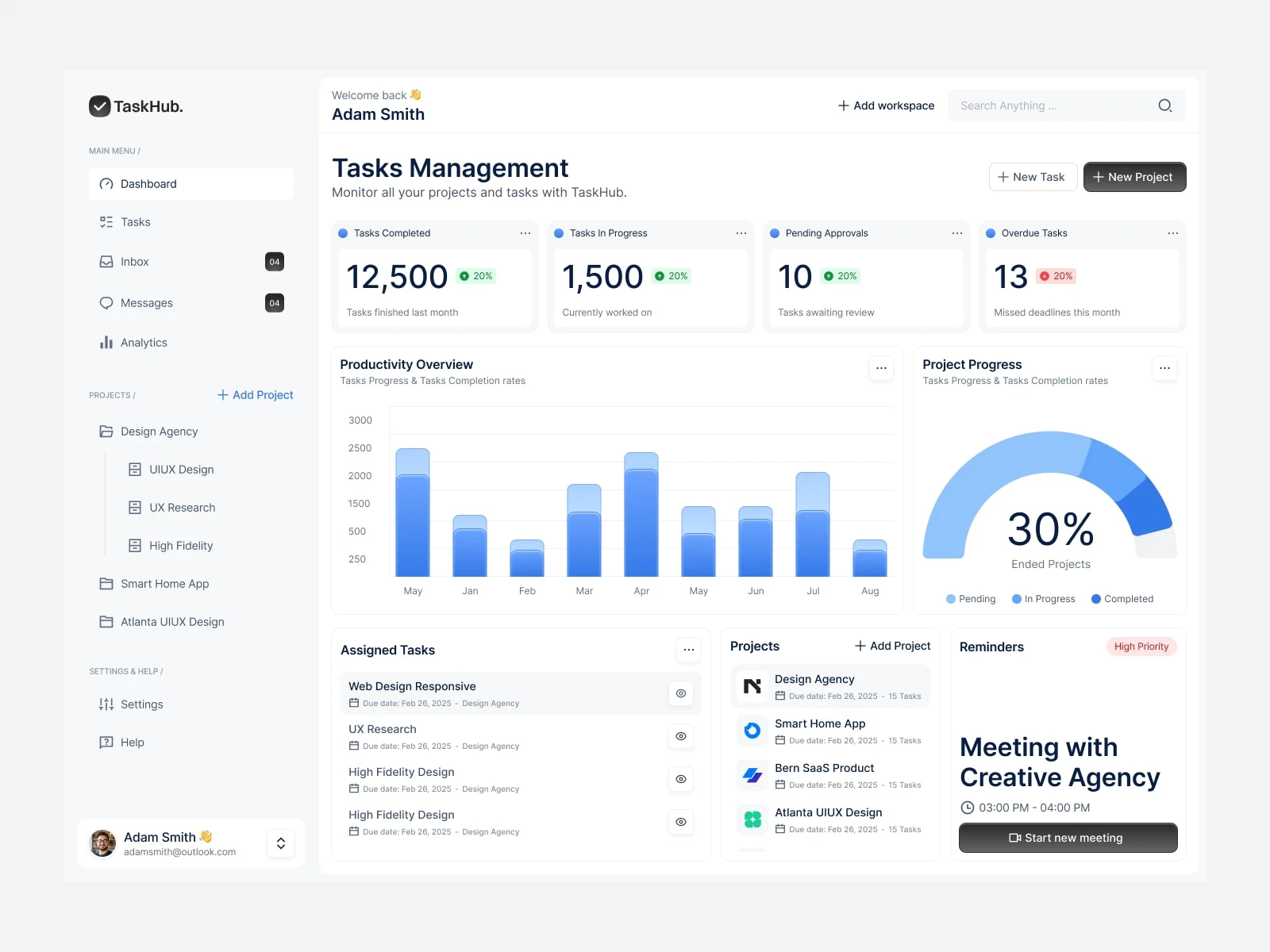Open Messages from the sidebar
The height and width of the screenshot is (952, 1270).
click(x=191, y=303)
